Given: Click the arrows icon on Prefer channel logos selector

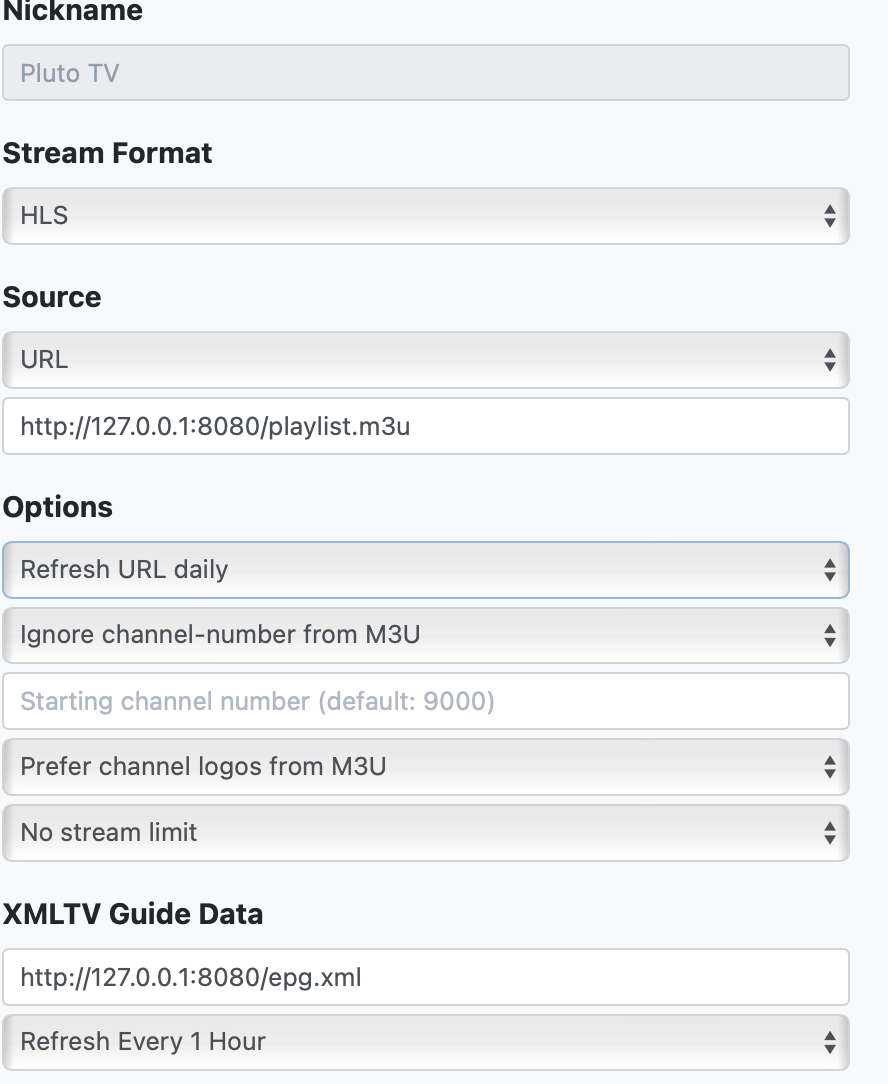Looking at the screenshot, I should coord(829,767).
